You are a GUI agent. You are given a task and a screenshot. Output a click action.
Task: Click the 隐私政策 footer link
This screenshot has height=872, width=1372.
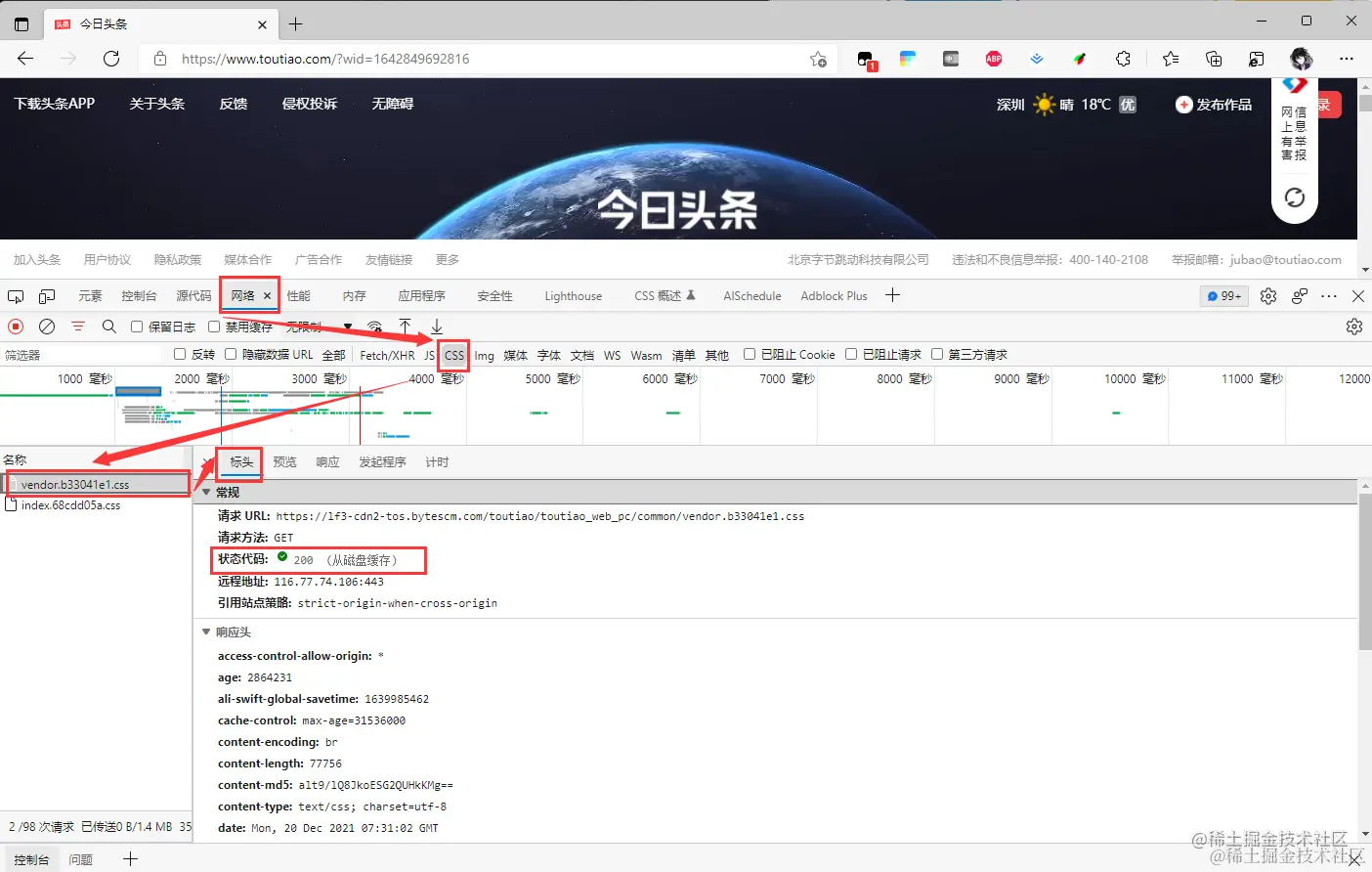(x=177, y=260)
